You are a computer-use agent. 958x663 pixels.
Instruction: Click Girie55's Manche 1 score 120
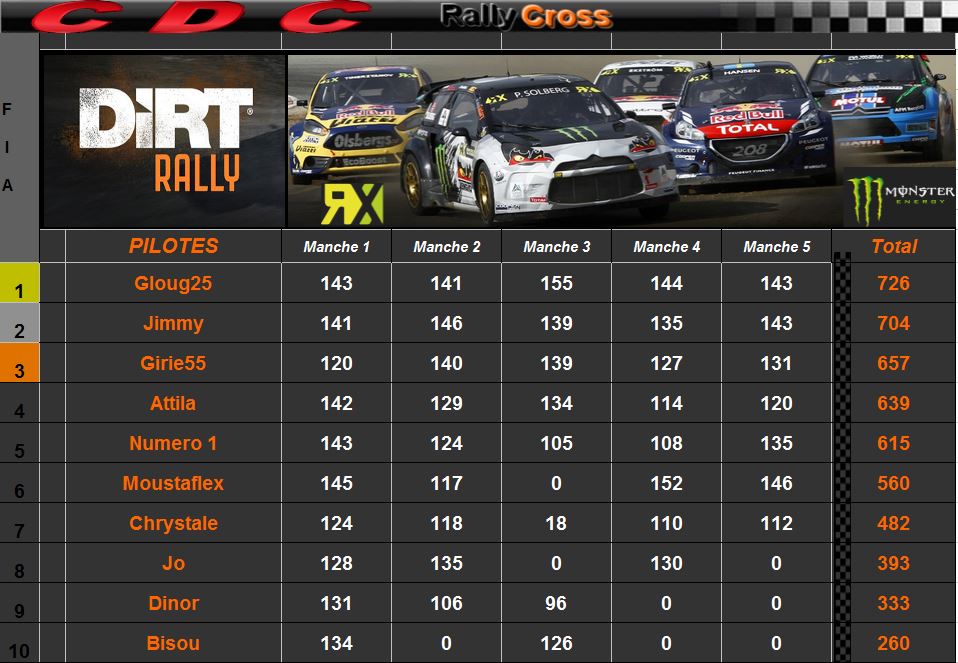click(337, 363)
